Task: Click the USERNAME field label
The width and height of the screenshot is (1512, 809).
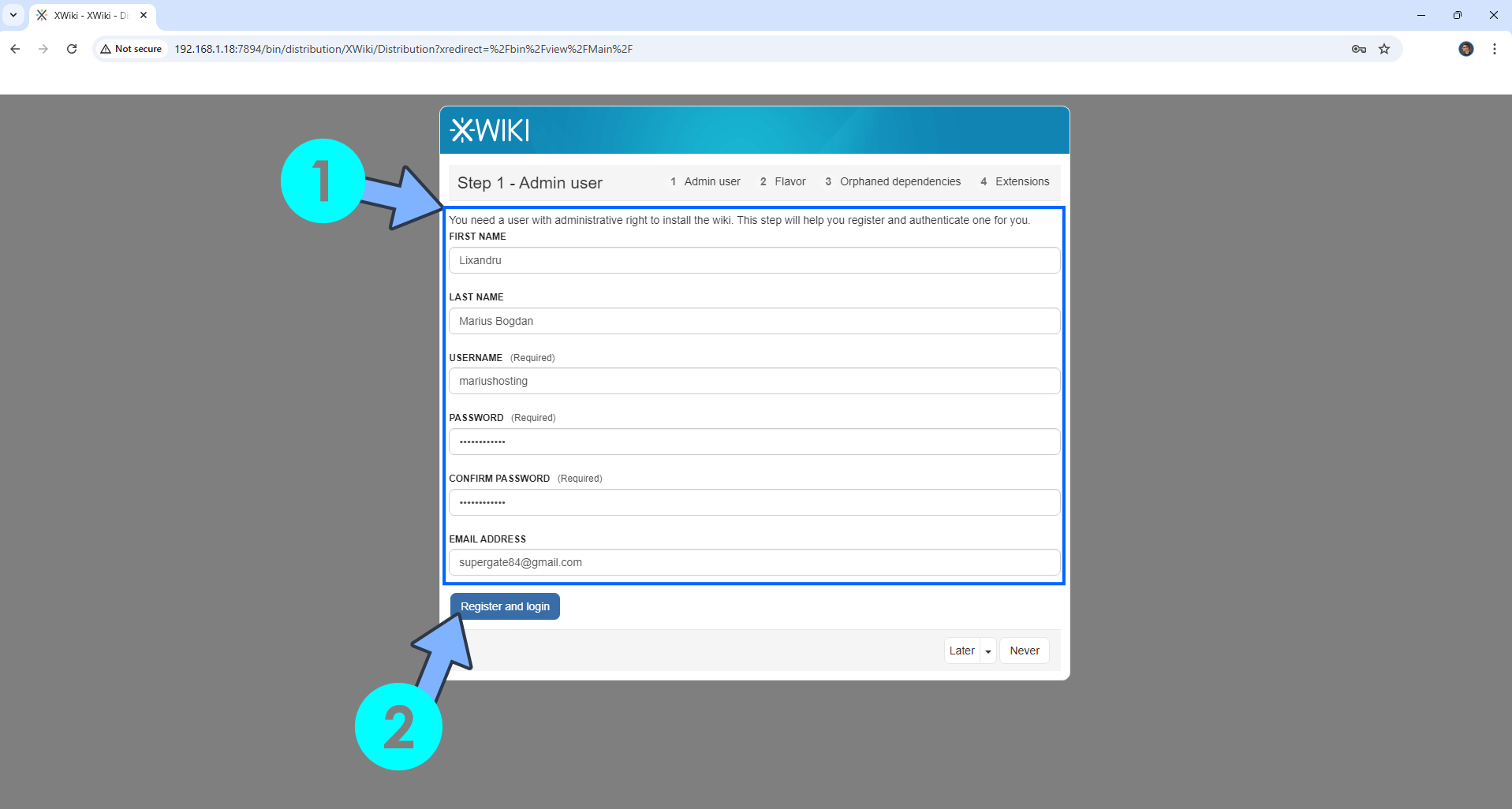Action: coord(476,358)
